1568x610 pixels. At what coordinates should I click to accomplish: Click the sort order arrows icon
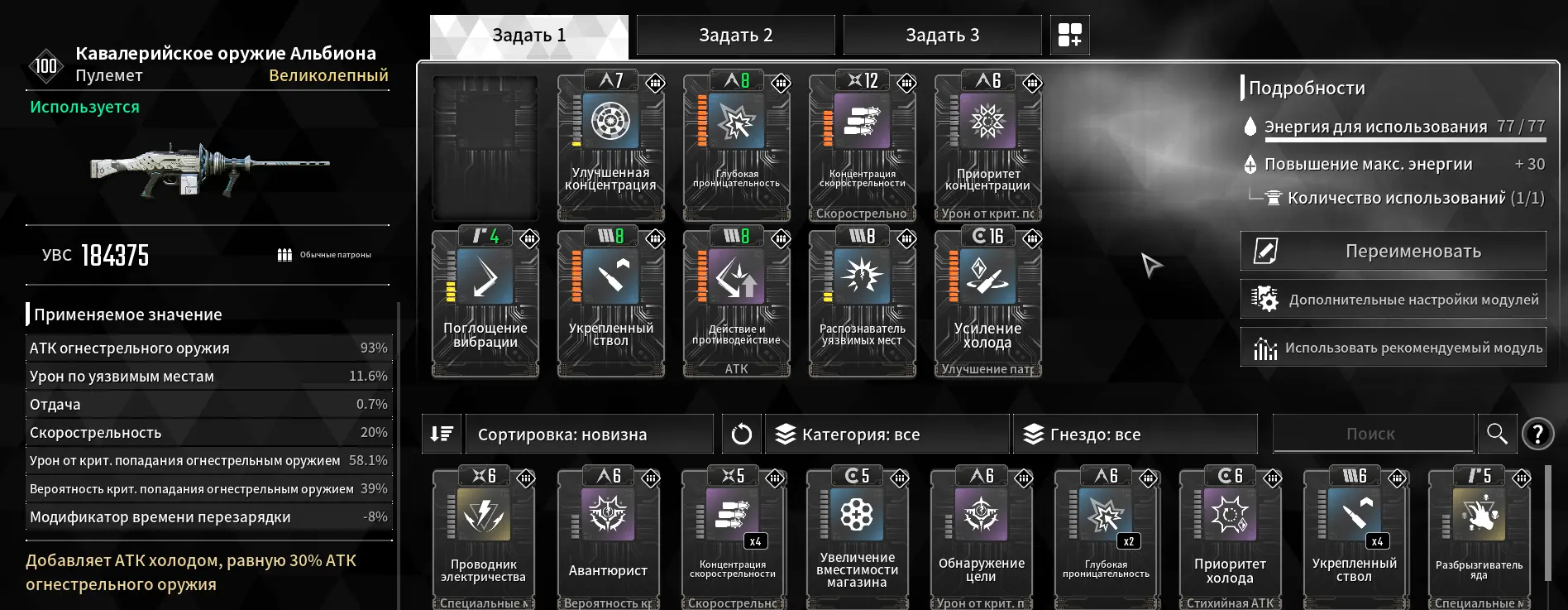(442, 434)
